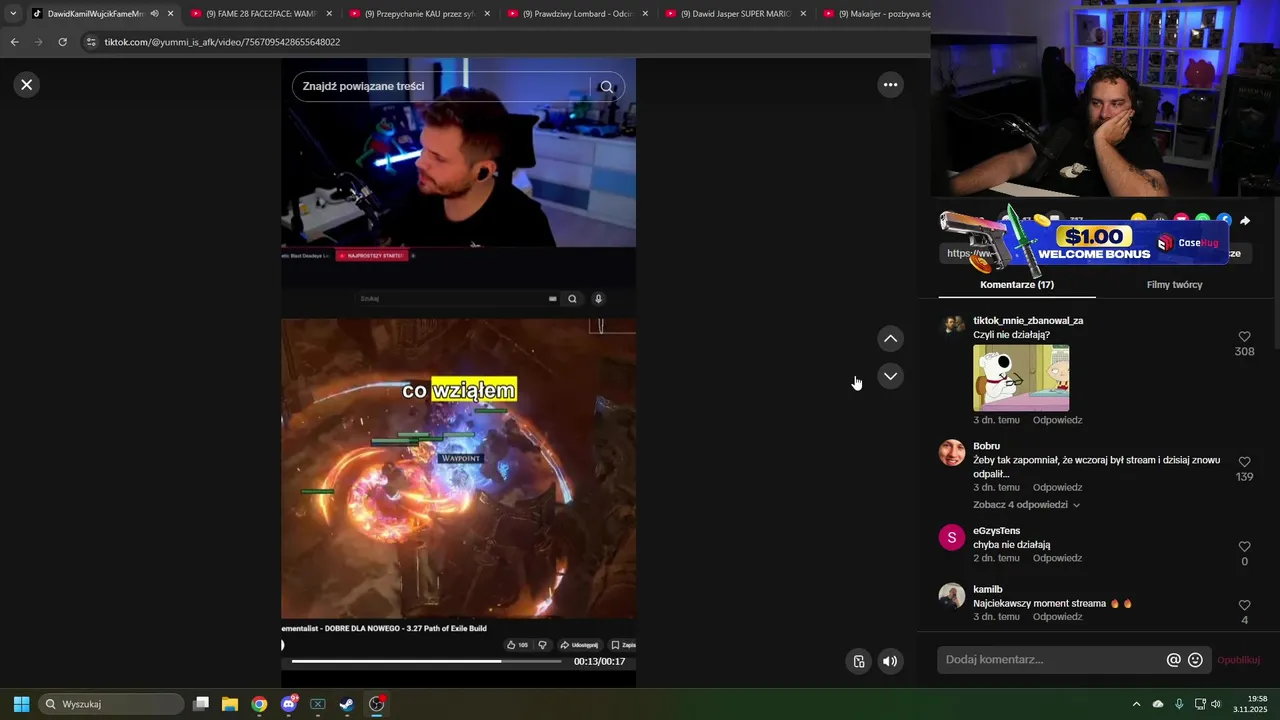The image size is (1280, 720).
Task: Mute the TikTok tab via speaker icon
Action: [154, 14]
